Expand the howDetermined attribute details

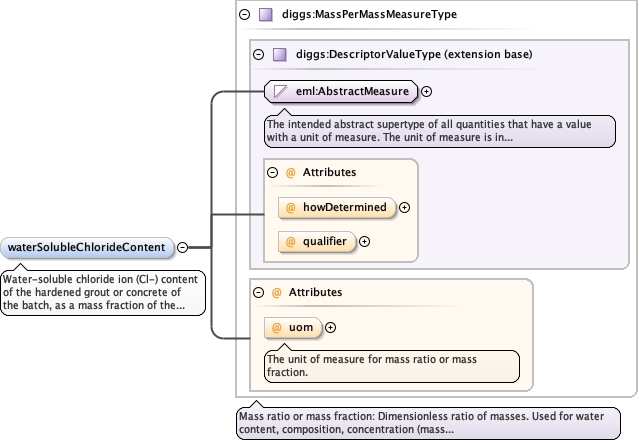pyautogui.click(x=404, y=207)
